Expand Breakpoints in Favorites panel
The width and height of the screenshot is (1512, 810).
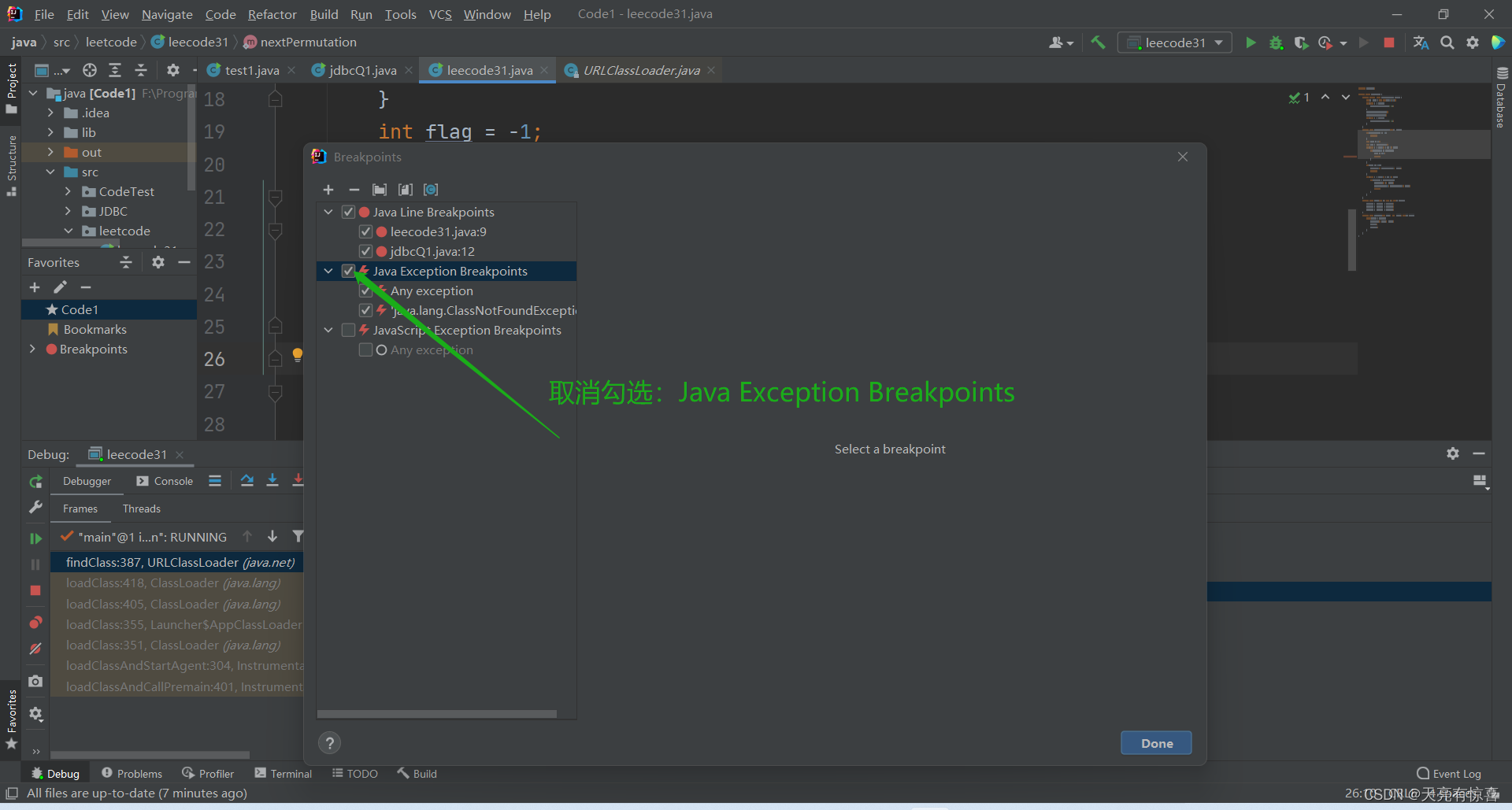coord(32,349)
